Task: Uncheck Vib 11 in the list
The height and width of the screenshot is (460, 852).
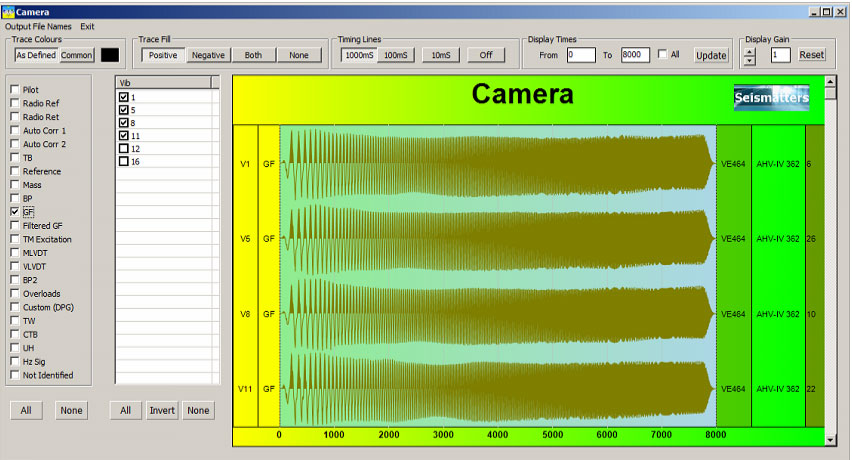Action: tap(123, 136)
